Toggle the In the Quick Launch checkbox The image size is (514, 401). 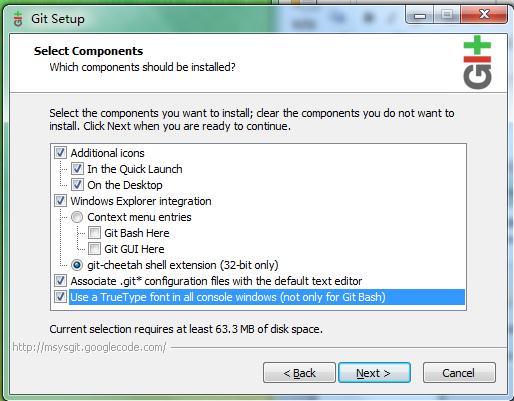point(77,169)
